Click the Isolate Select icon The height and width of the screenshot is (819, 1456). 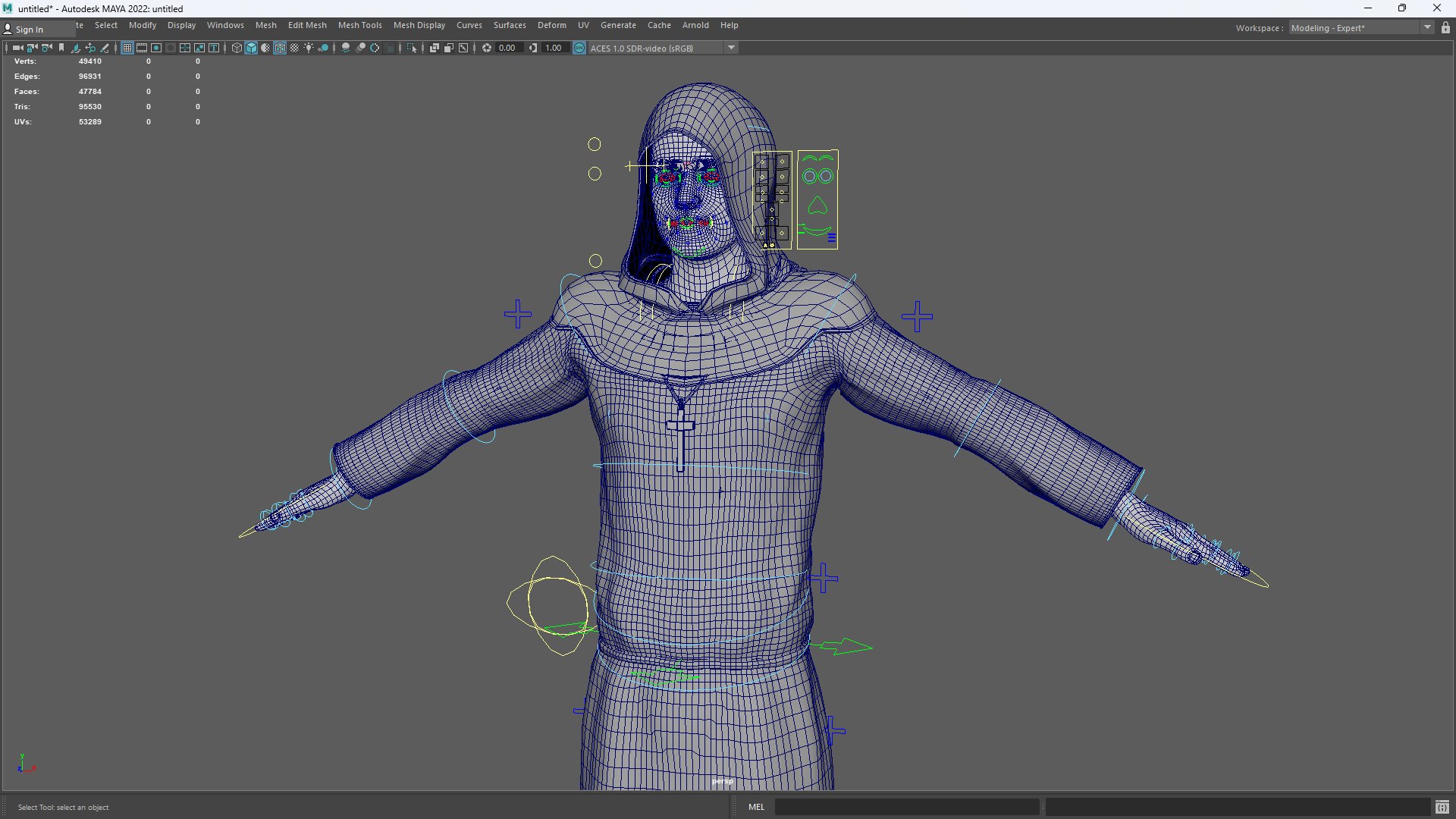412,48
